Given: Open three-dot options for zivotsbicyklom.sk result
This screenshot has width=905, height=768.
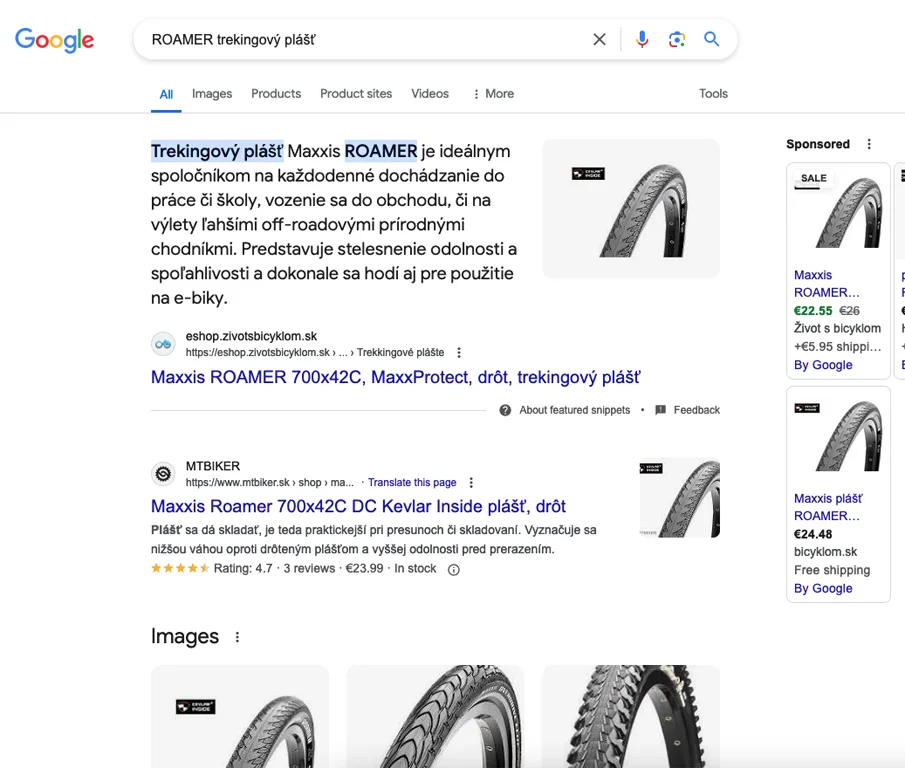Looking at the screenshot, I should click(459, 353).
